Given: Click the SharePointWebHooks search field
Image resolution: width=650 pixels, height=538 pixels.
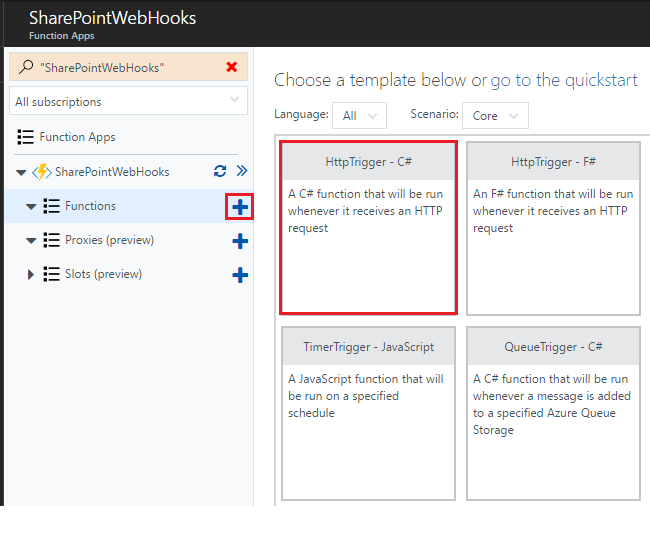Looking at the screenshot, I should tap(129, 67).
